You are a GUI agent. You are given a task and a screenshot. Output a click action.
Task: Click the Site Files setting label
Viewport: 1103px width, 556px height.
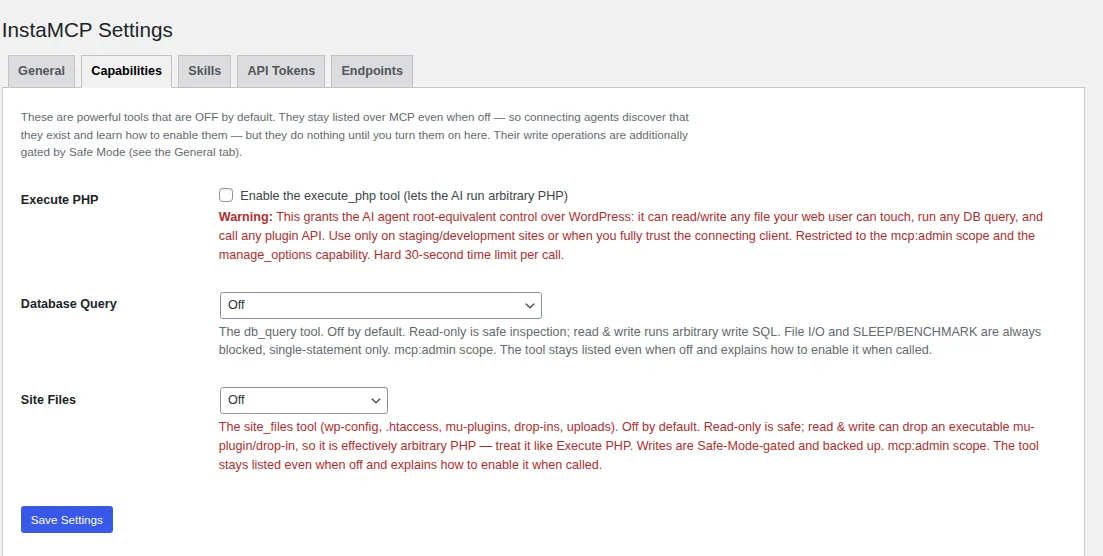click(x=49, y=400)
